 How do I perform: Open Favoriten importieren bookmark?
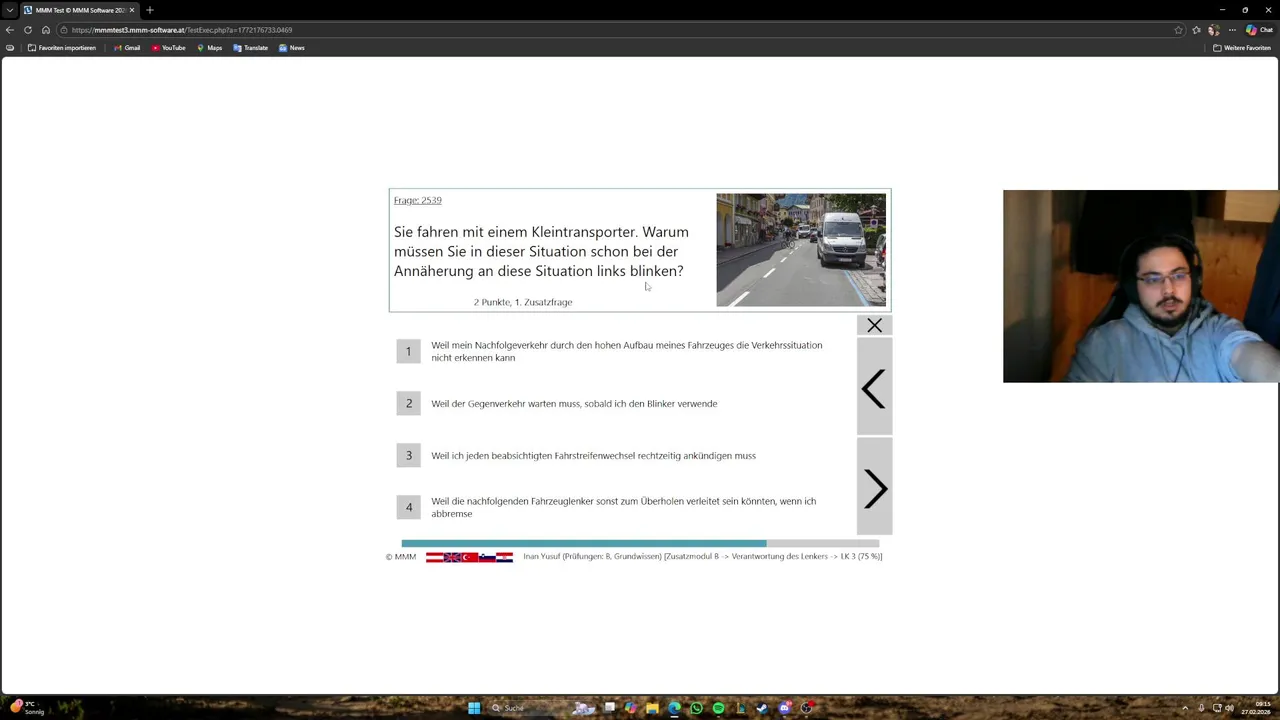click(x=62, y=48)
